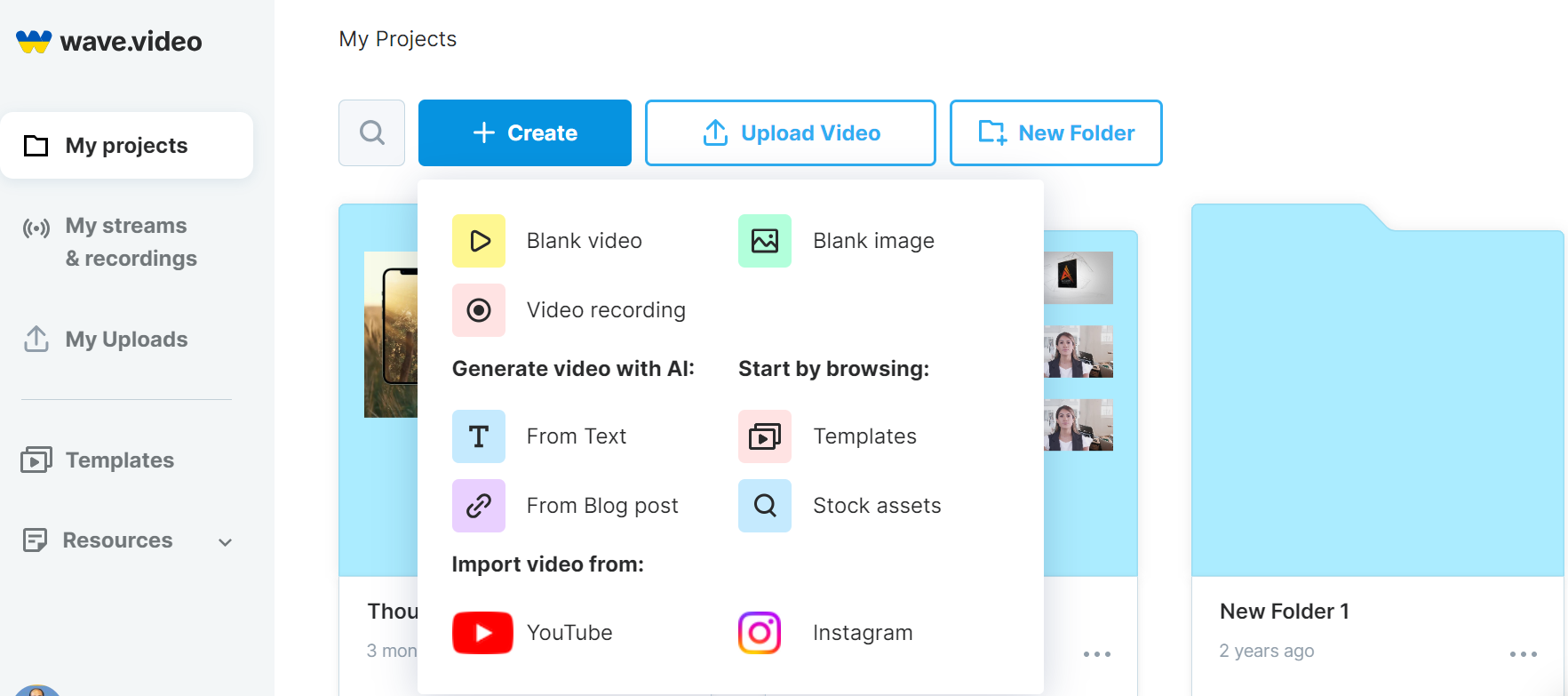Screen dimensions: 1568x696
Task: Select the YouTube import label
Action: point(569,633)
